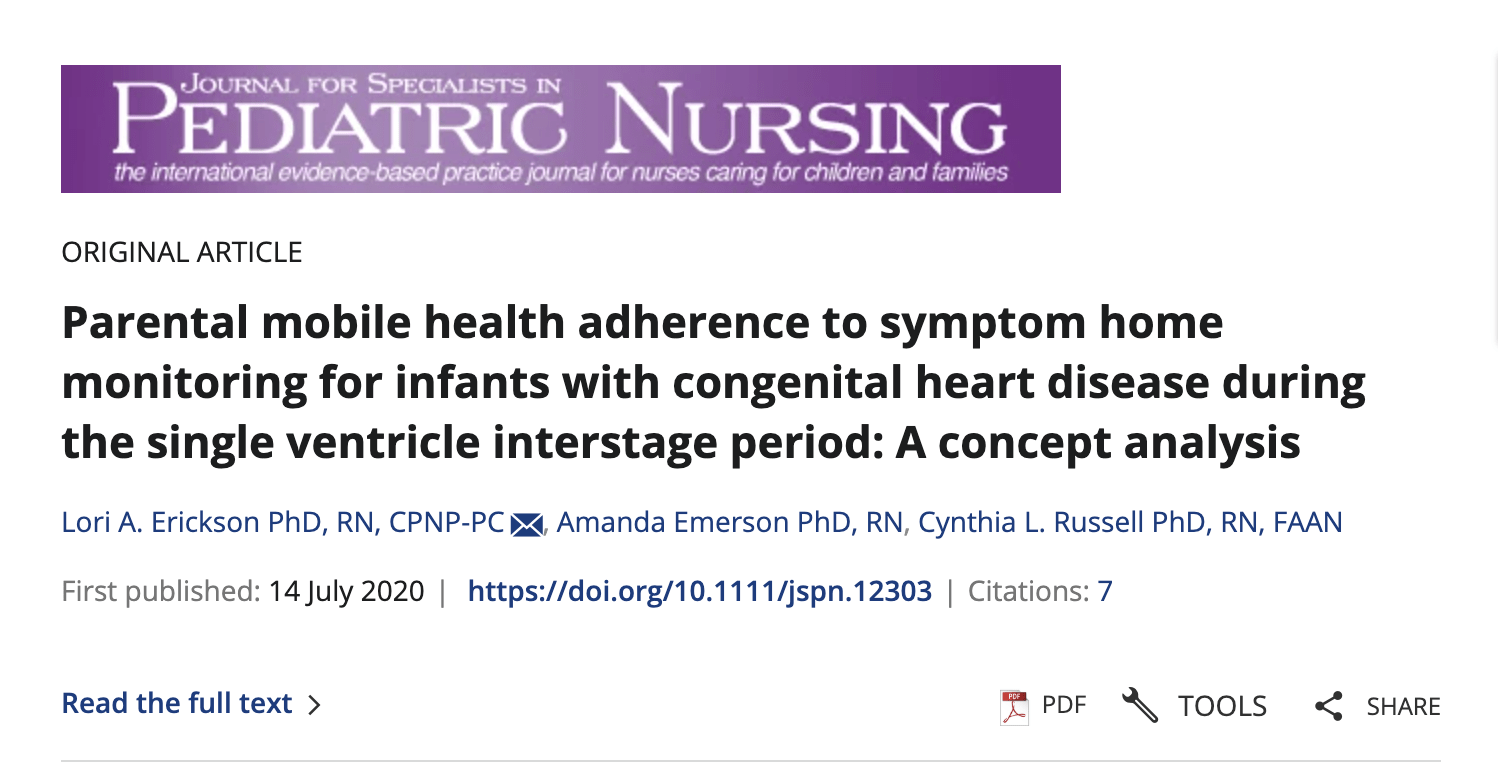Click the share network icon
Viewport: 1498px width, 762px height.
tap(1329, 706)
